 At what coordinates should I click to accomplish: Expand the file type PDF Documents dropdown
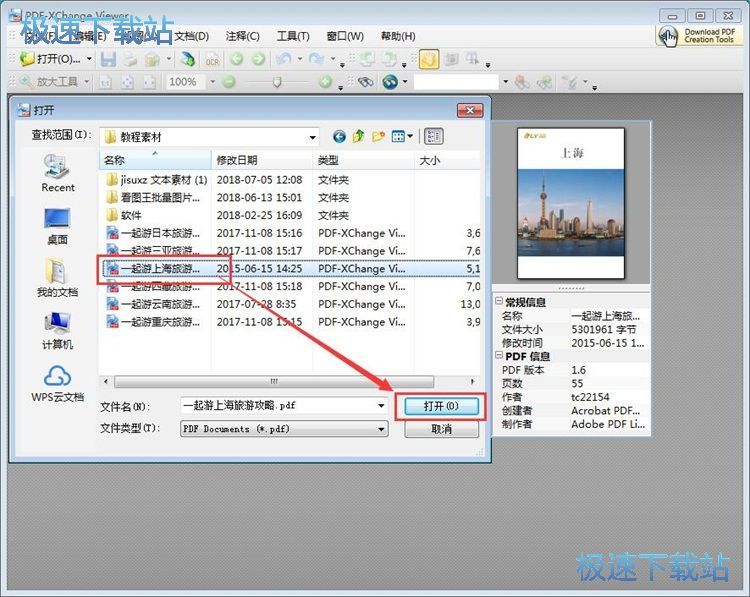coord(381,429)
